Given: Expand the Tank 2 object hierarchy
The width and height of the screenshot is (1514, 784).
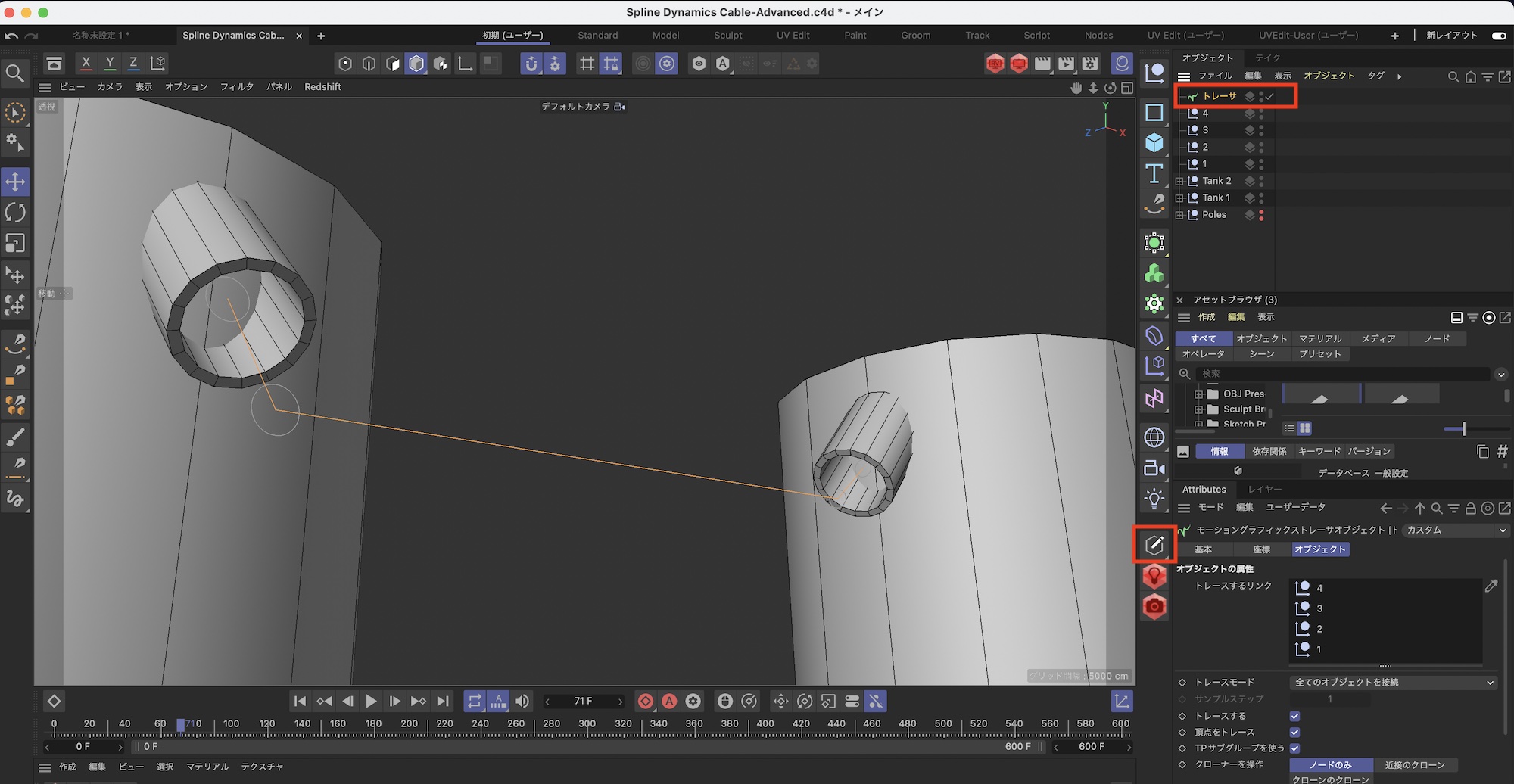Looking at the screenshot, I should 1179,181.
